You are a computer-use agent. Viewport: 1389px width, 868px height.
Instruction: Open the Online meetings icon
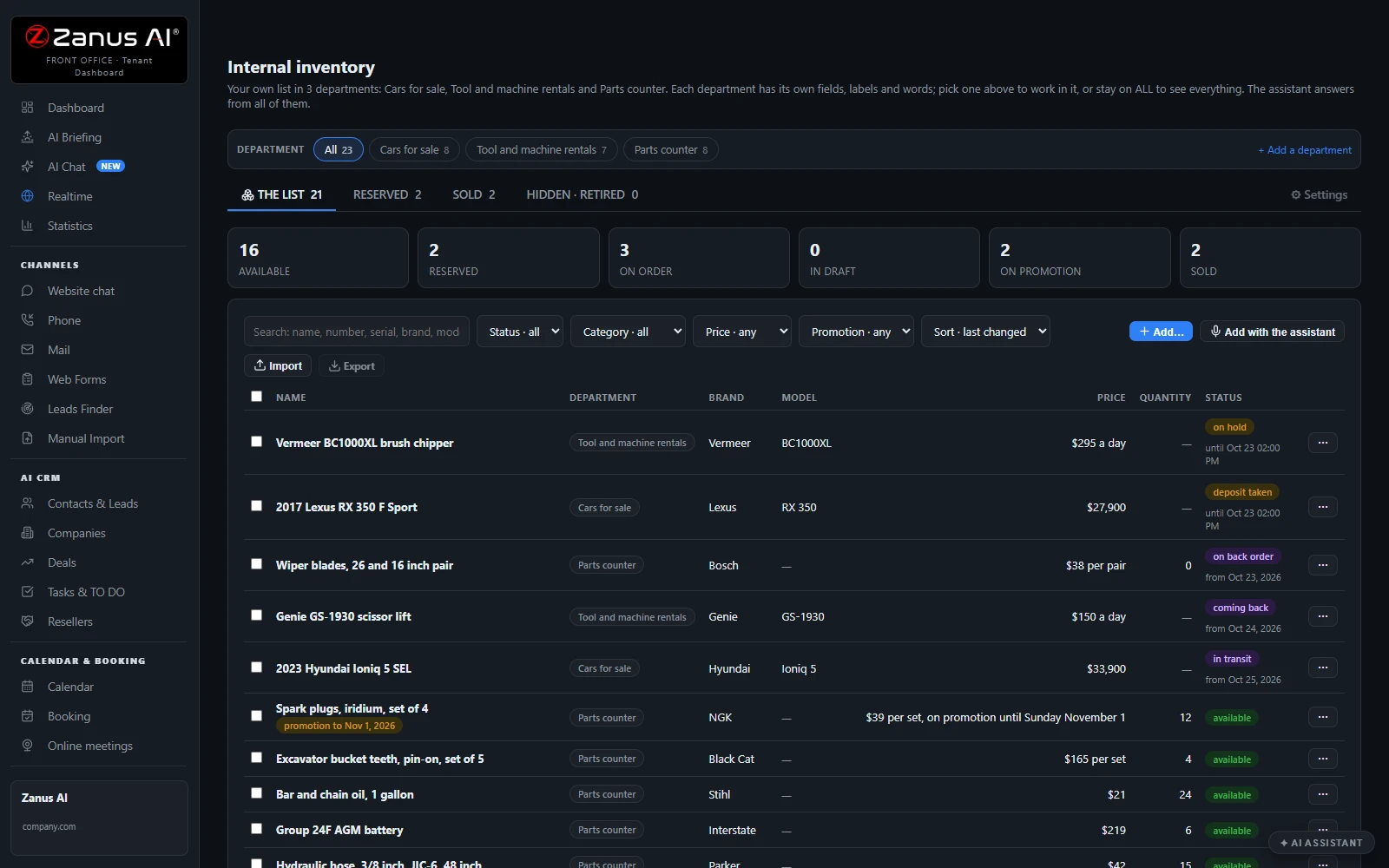[x=28, y=746]
